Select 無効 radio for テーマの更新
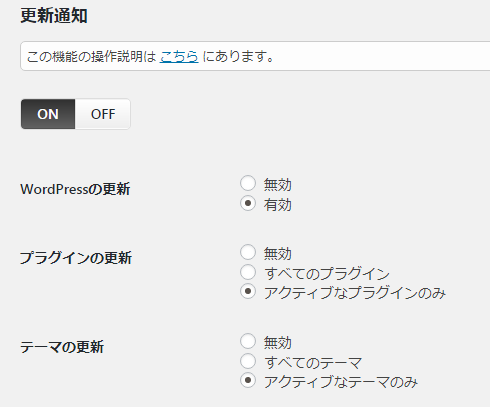This screenshot has height=407, width=490. [248, 341]
